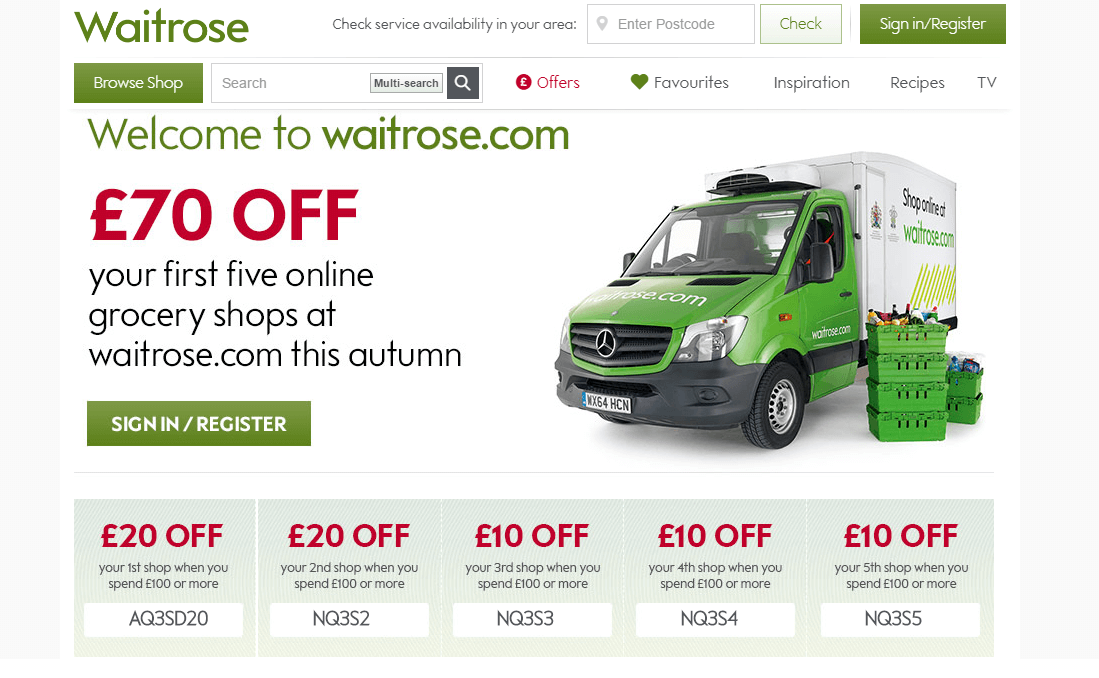Open the Inspiration menu item
The height and width of the screenshot is (678, 1099).
812,83
